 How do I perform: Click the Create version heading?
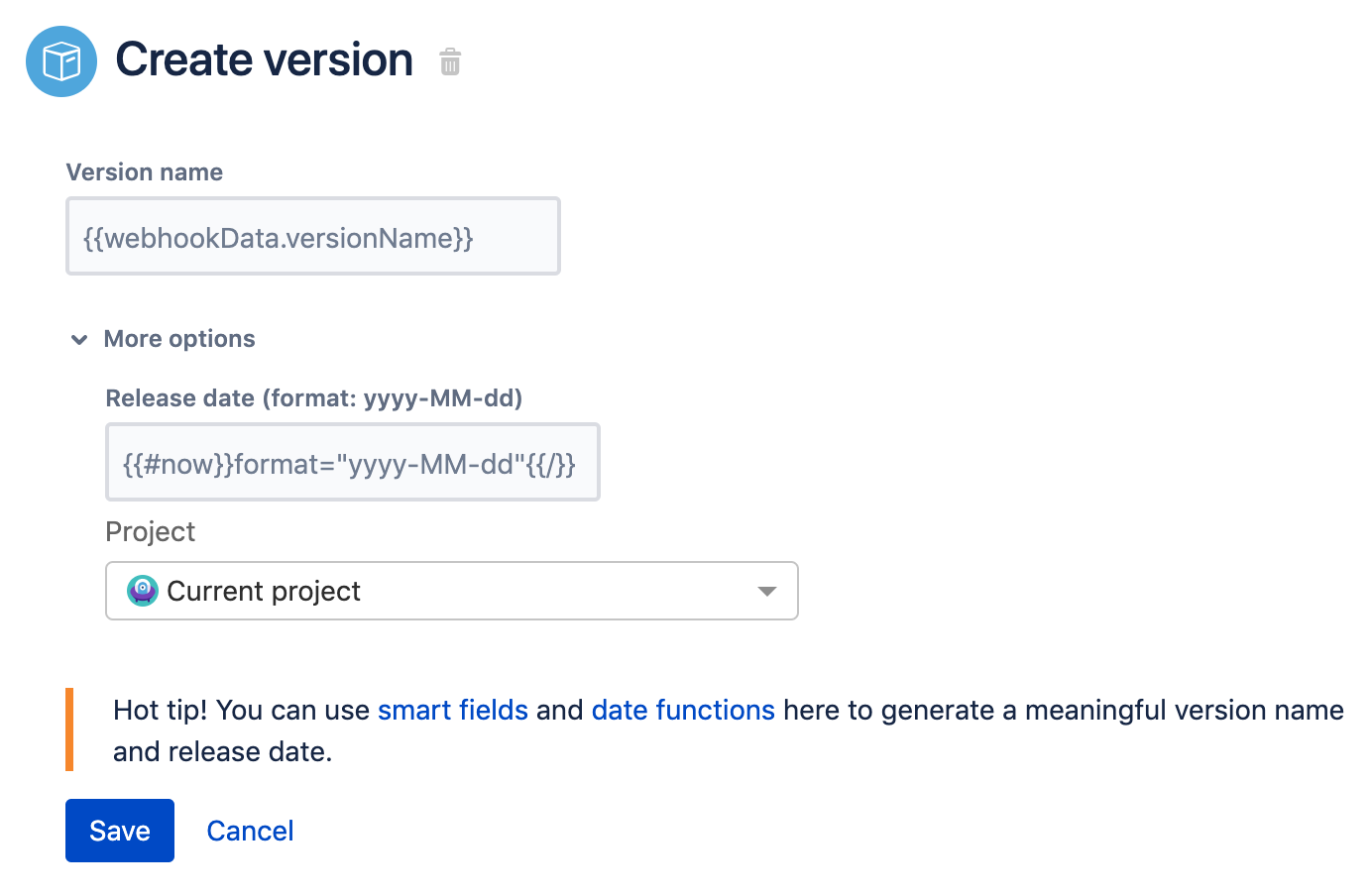pos(265,59)
